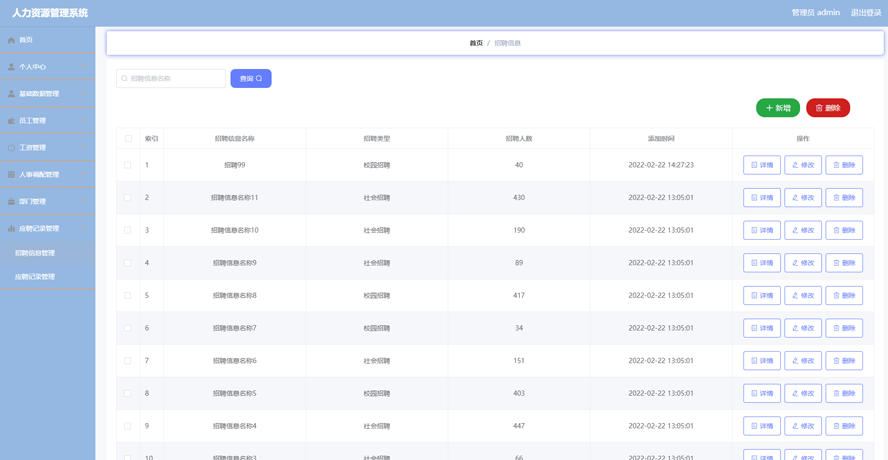Click the green 新增 add button
Screen dimensions: 888x460
coord(778,108)
